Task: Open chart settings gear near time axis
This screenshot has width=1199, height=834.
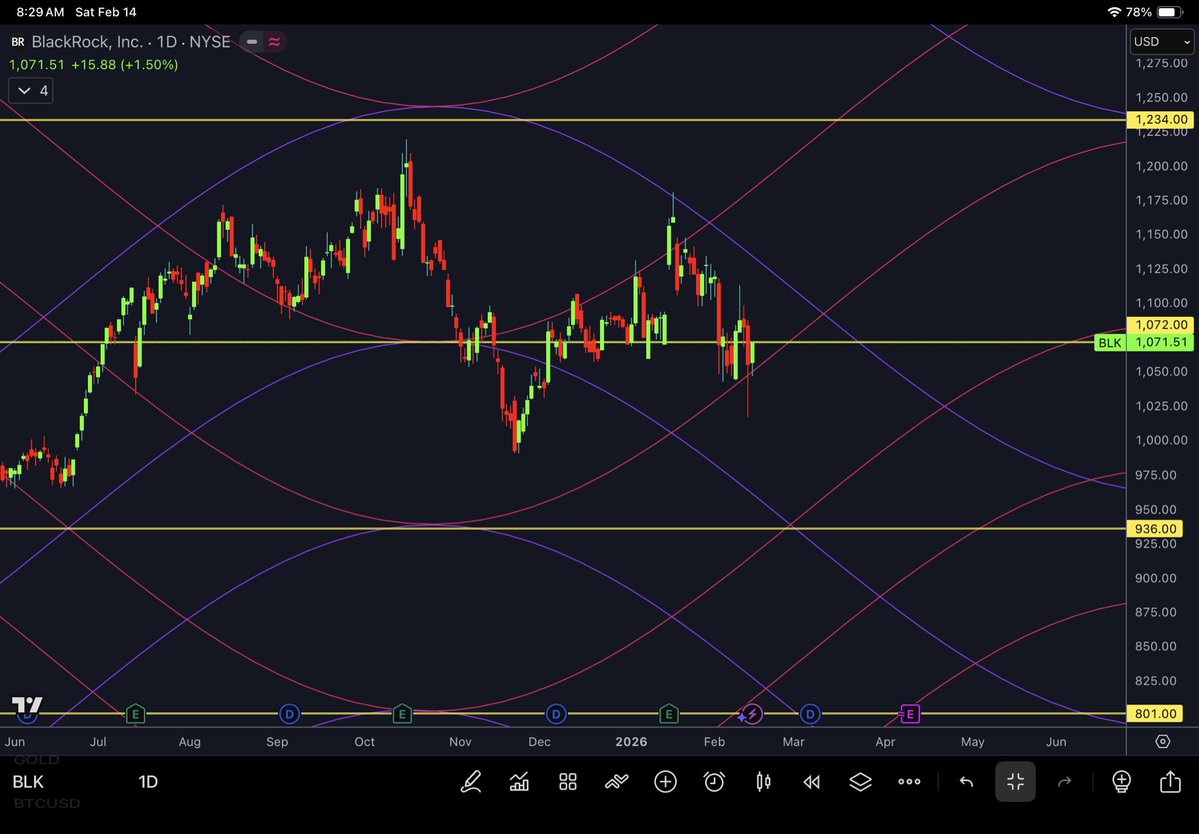Action: (x=1162, y=742)
